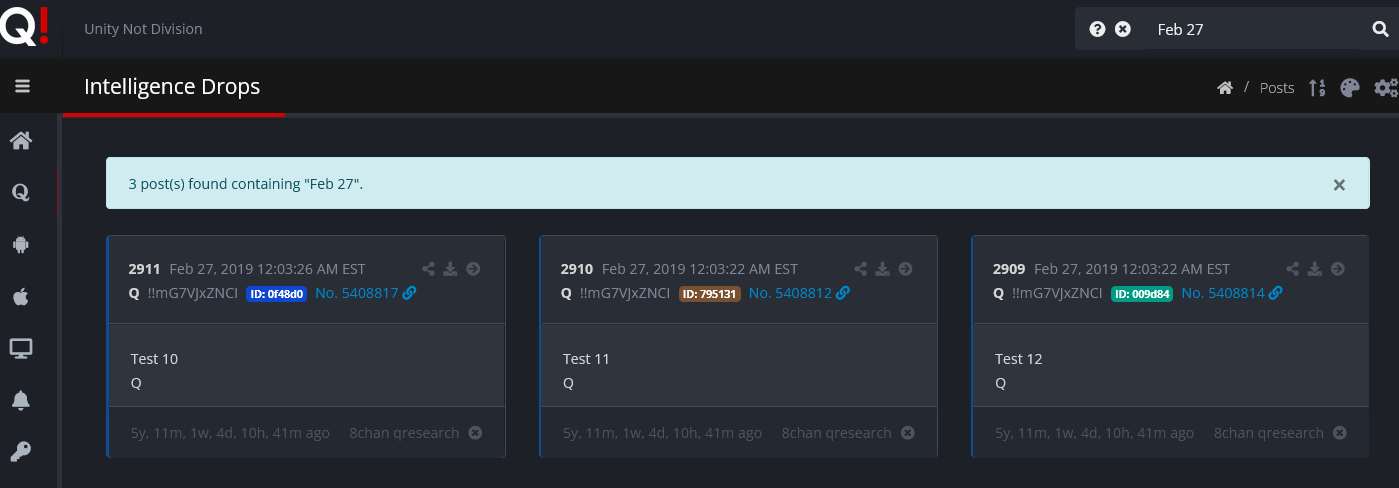The height and width of the screenshot is (488, 1399).
Task: Open the settings gears icon
Action: [x=1386, y=88]
